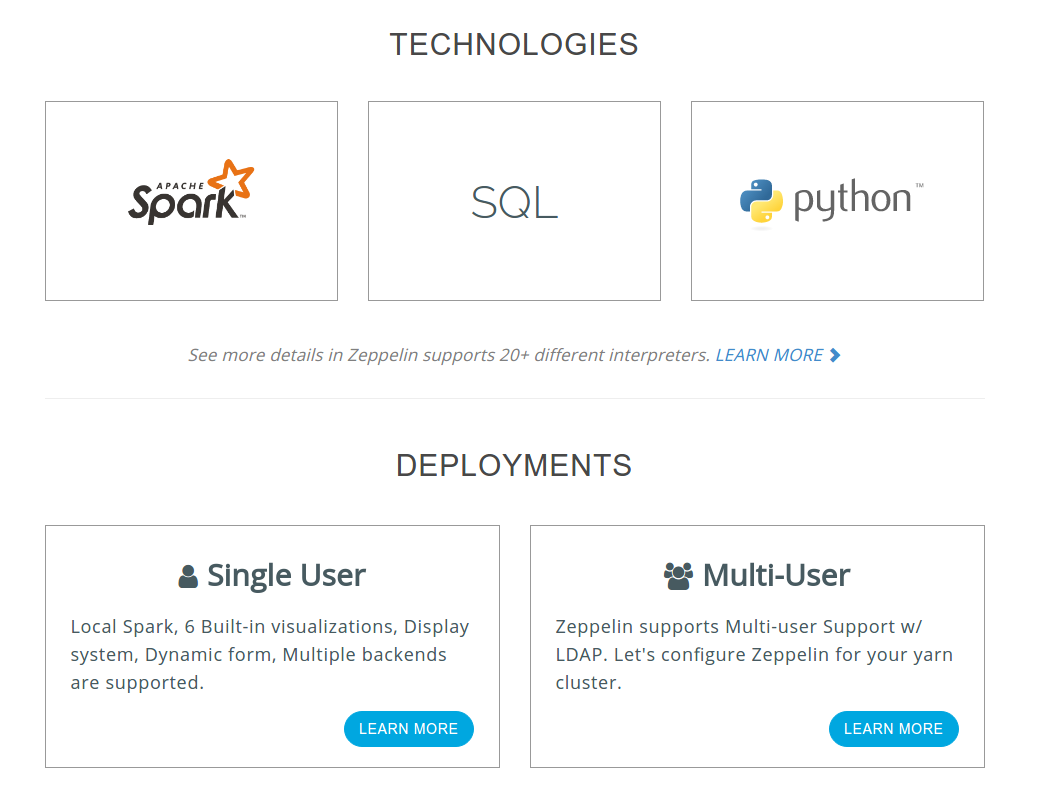
Task: Click the TECHNOLOGIES section title
Action: tap(514, 45)
